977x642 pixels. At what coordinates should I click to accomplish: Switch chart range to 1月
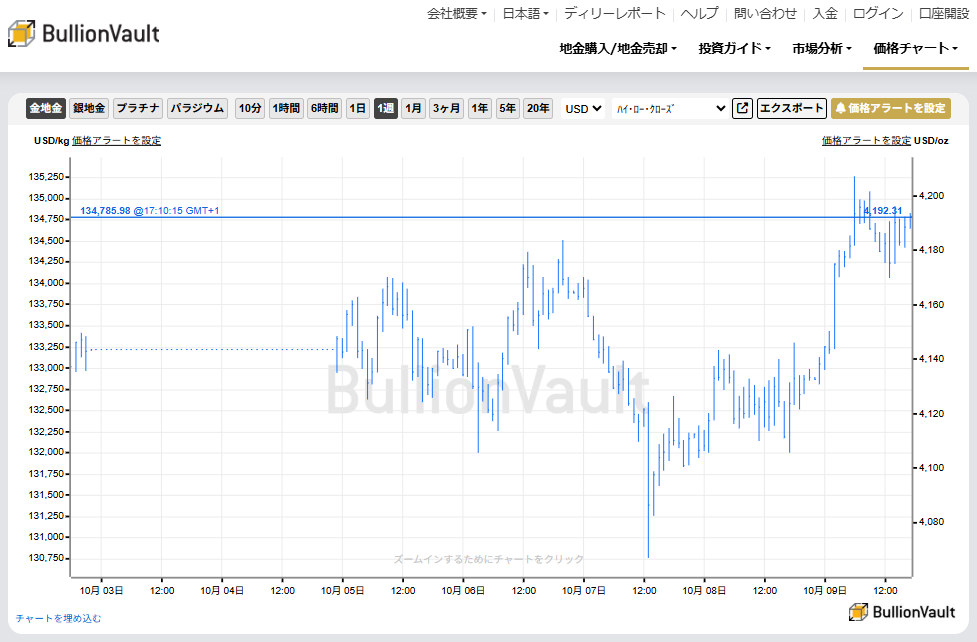(x=413, y=108)
